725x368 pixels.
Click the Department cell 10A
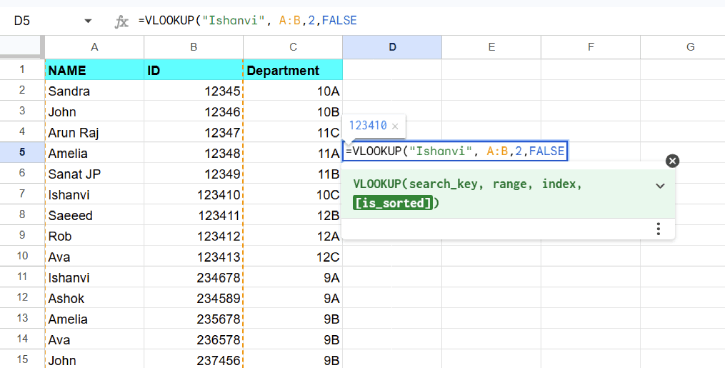293,91
